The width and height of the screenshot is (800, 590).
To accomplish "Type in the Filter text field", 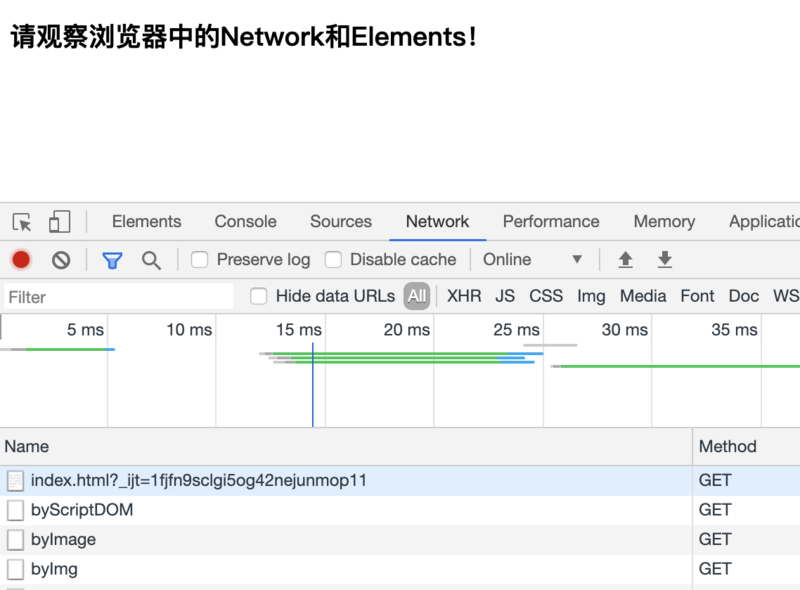I will (x=118, y=297).
